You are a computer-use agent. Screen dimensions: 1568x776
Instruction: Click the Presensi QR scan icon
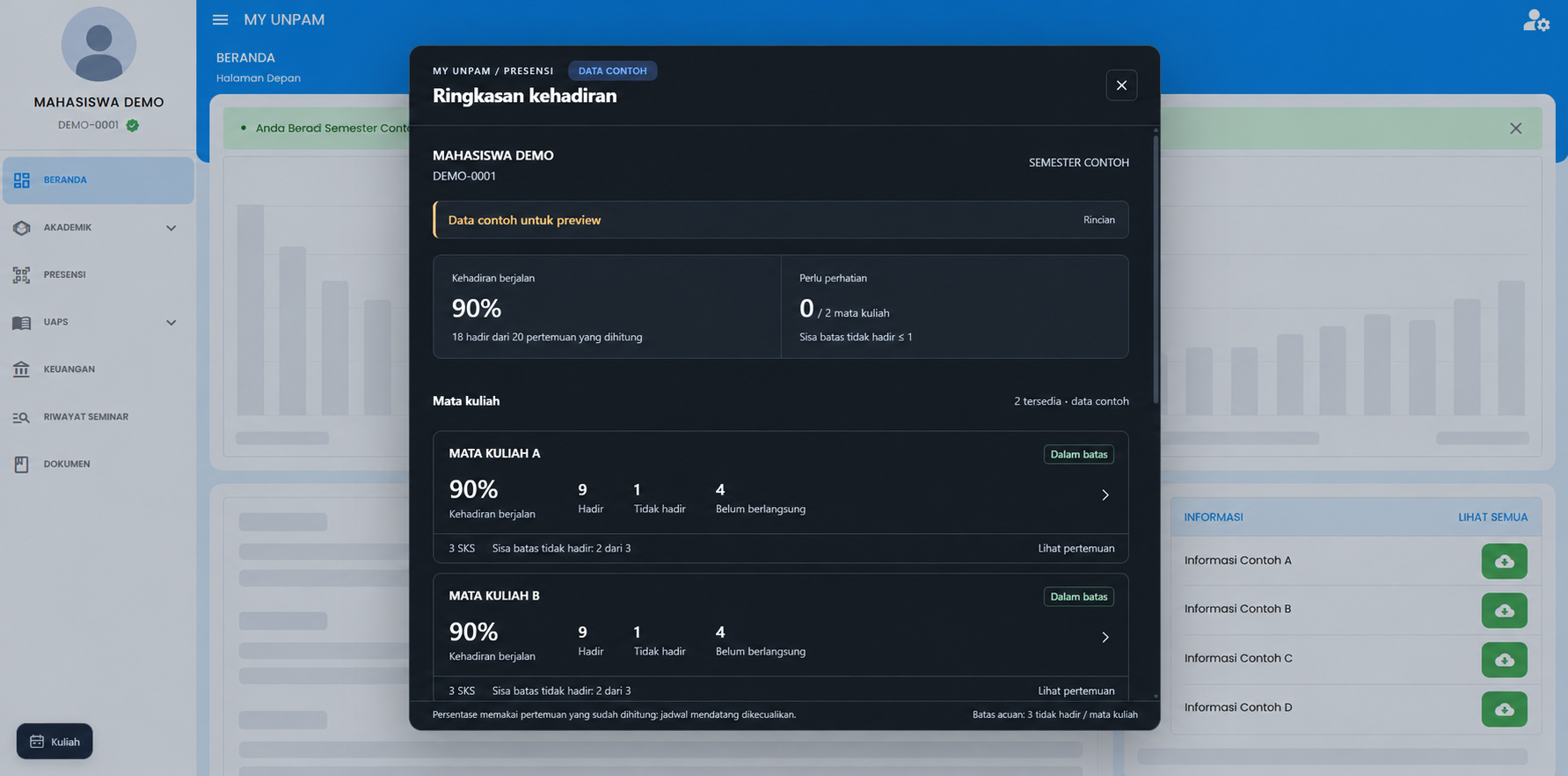click(21, 275)
